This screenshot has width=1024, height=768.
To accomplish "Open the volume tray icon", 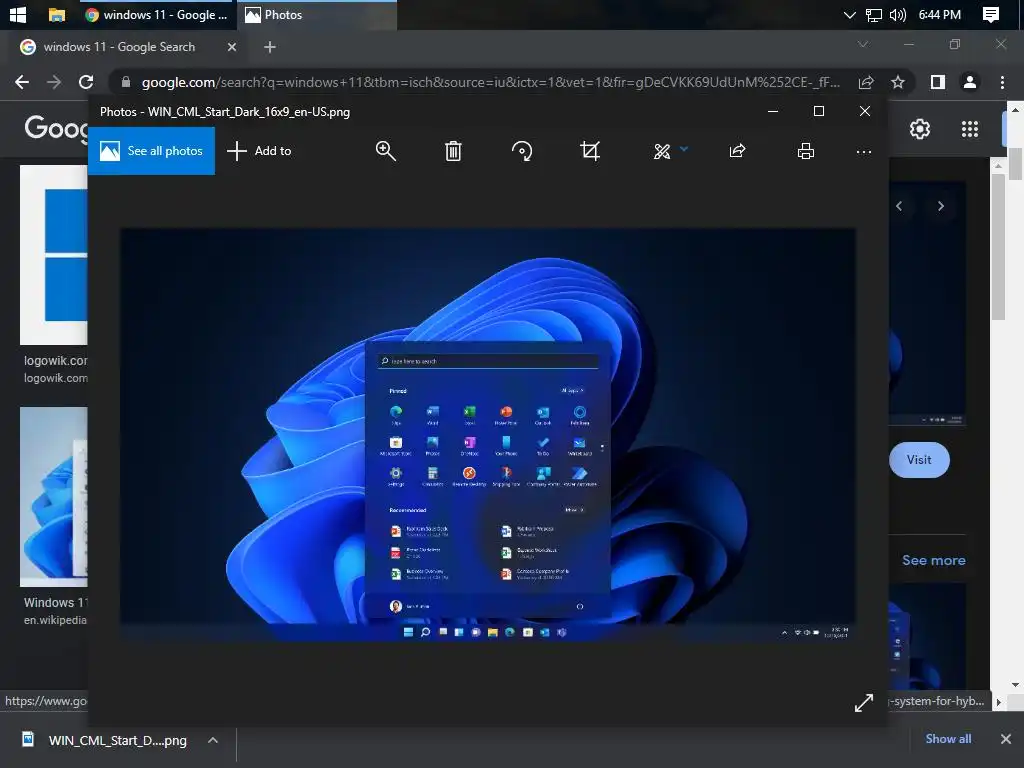I will pyautogui.click(x=897, y=14).
